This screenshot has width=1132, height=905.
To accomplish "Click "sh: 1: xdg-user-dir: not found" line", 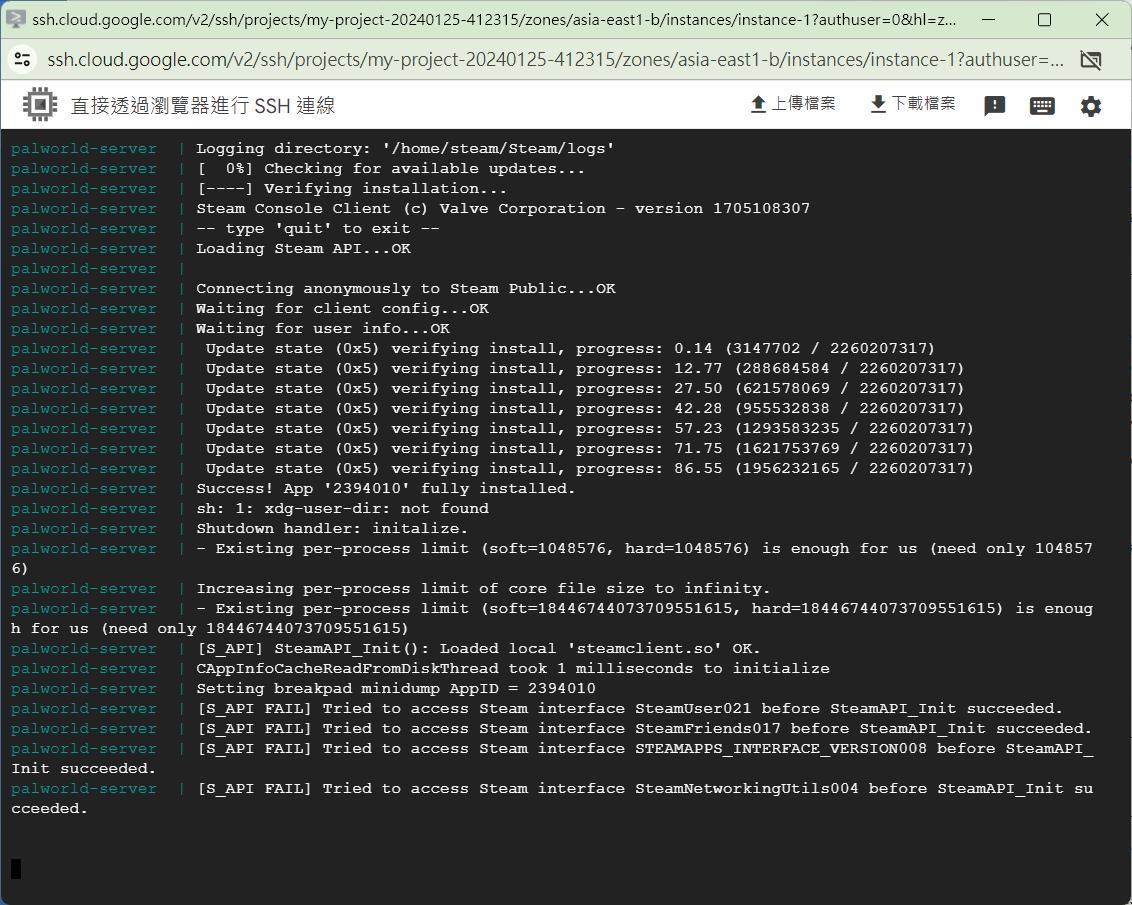I will [x=342, y=509].
